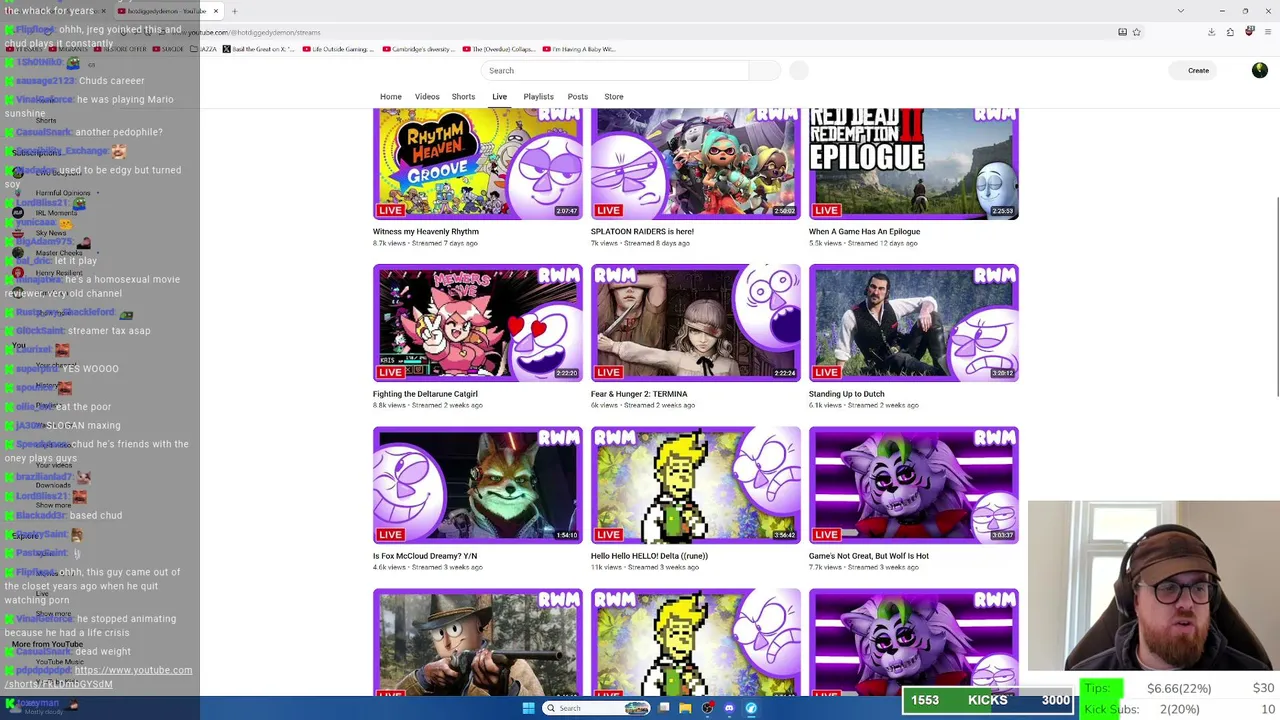Switch to the Videos tab
This screenshot has height=720, width=1280.
[427, 97]
